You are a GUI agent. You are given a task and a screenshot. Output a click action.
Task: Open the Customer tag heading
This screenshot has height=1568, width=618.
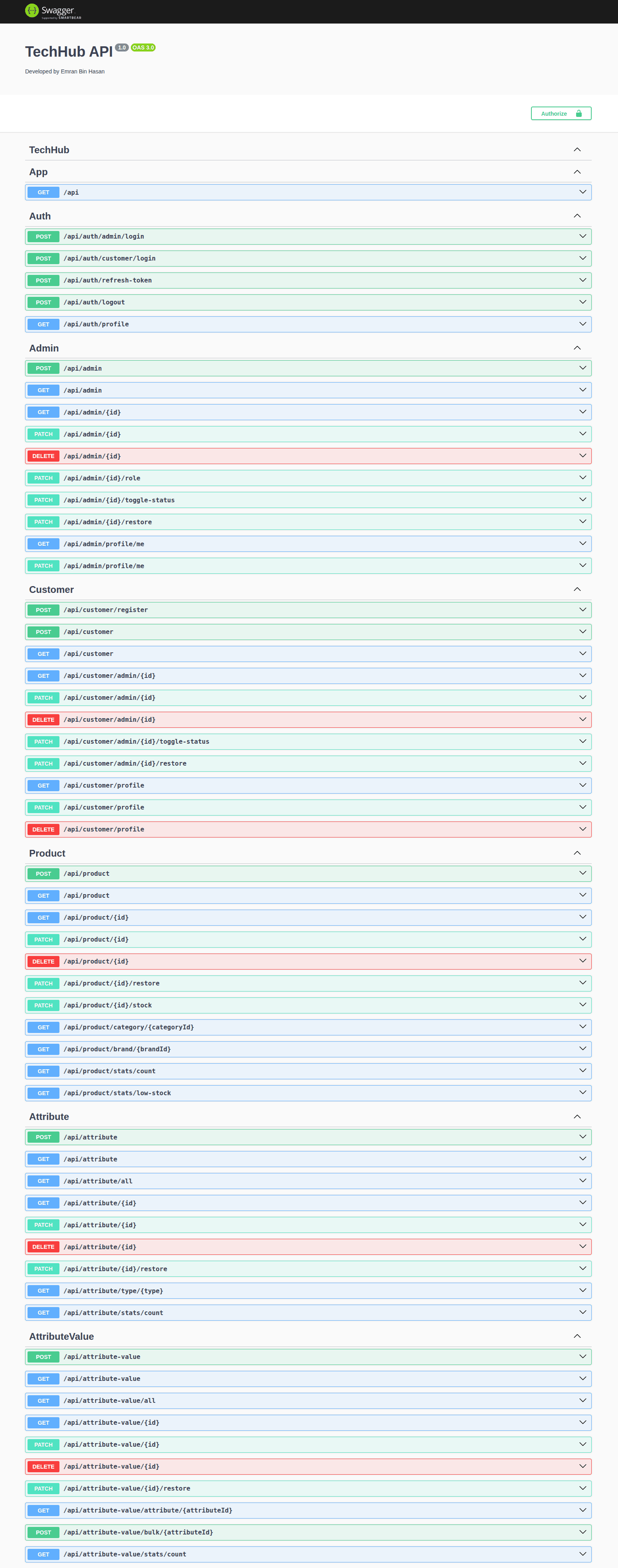pyautogui.click(x=51, y=590)
